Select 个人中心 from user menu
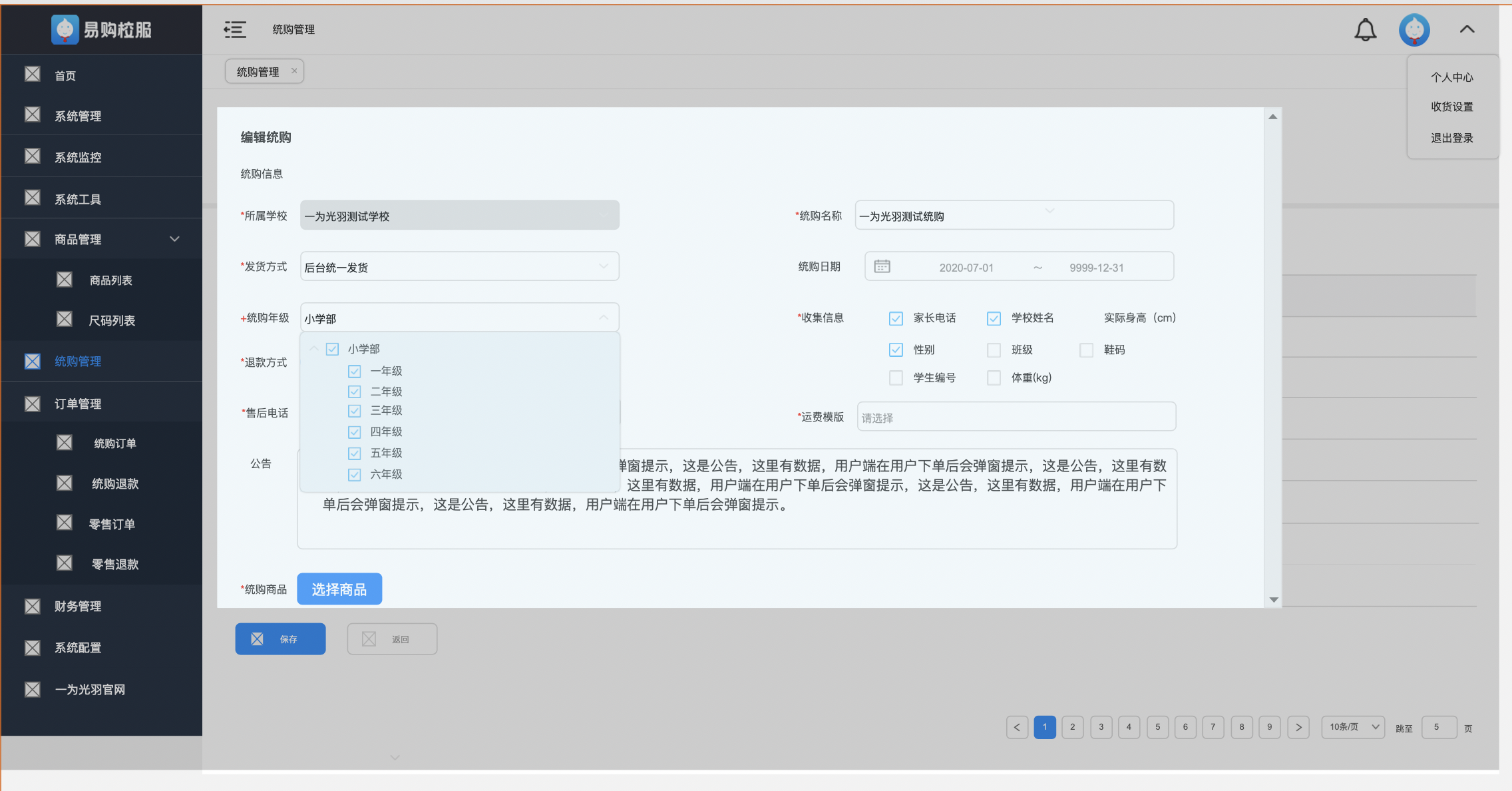 1452,77
